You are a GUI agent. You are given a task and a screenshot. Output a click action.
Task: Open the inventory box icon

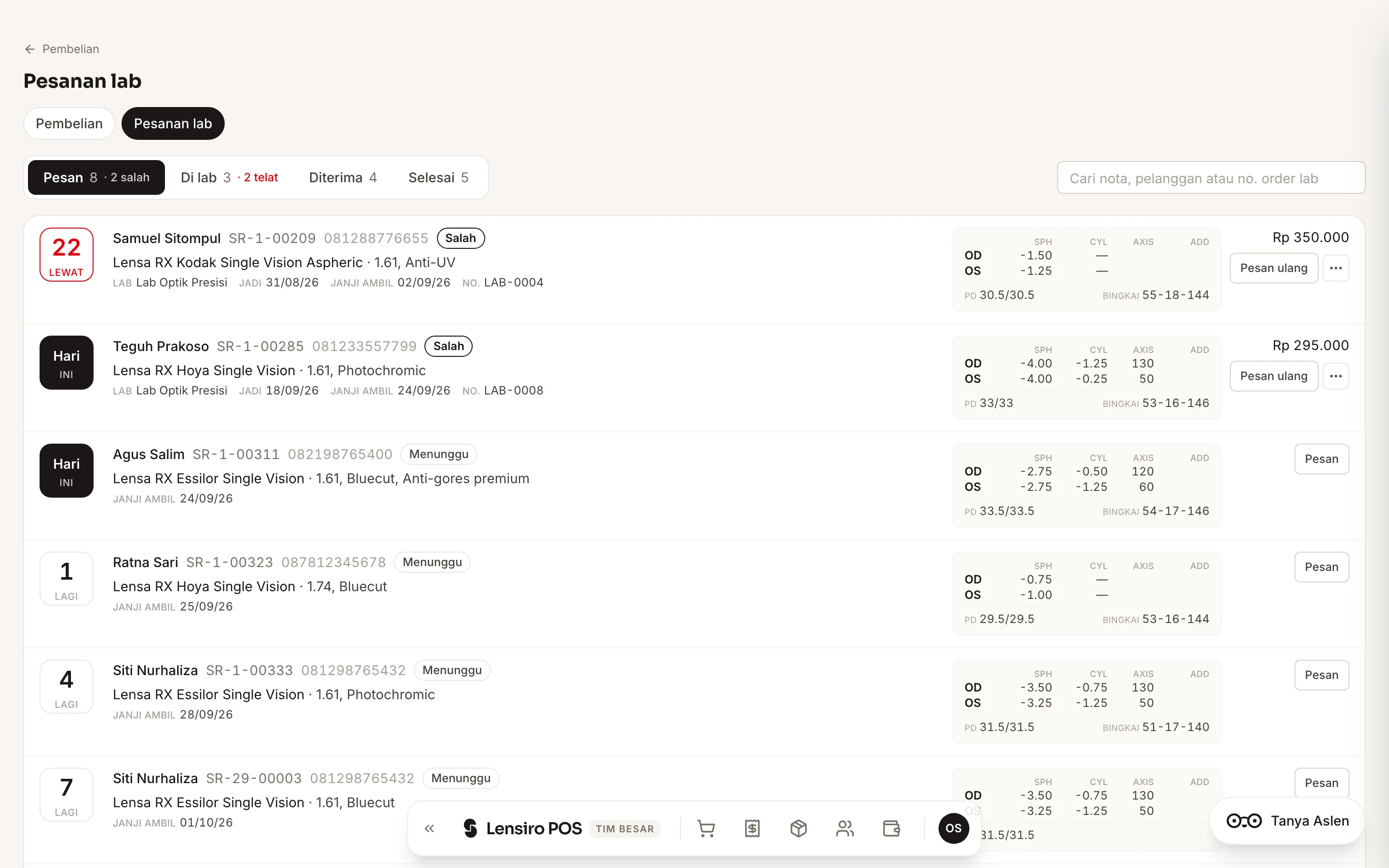(x=798, y=828)
